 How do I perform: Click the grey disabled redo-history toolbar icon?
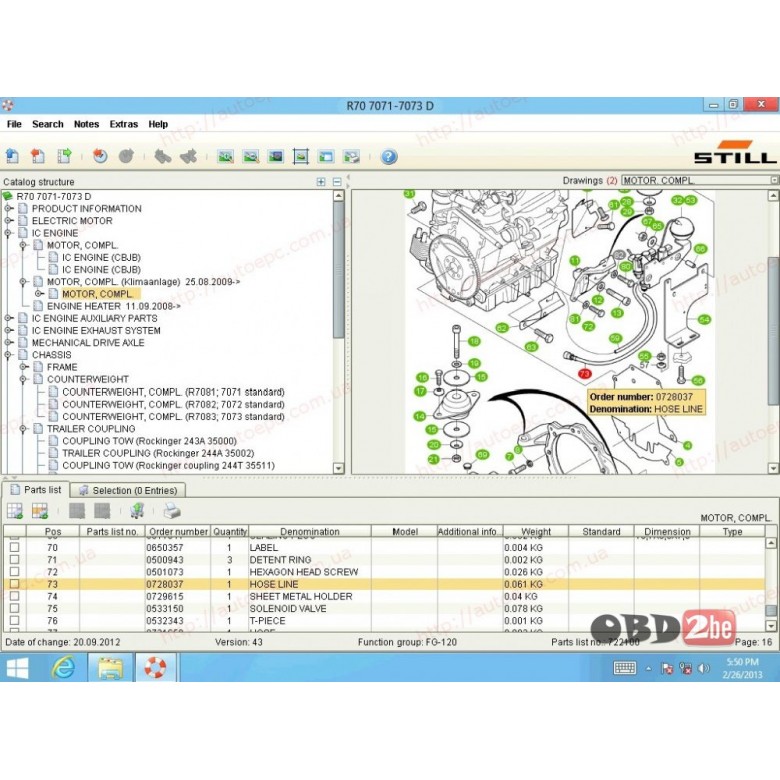pyautogui.click(x=126, y=156)
